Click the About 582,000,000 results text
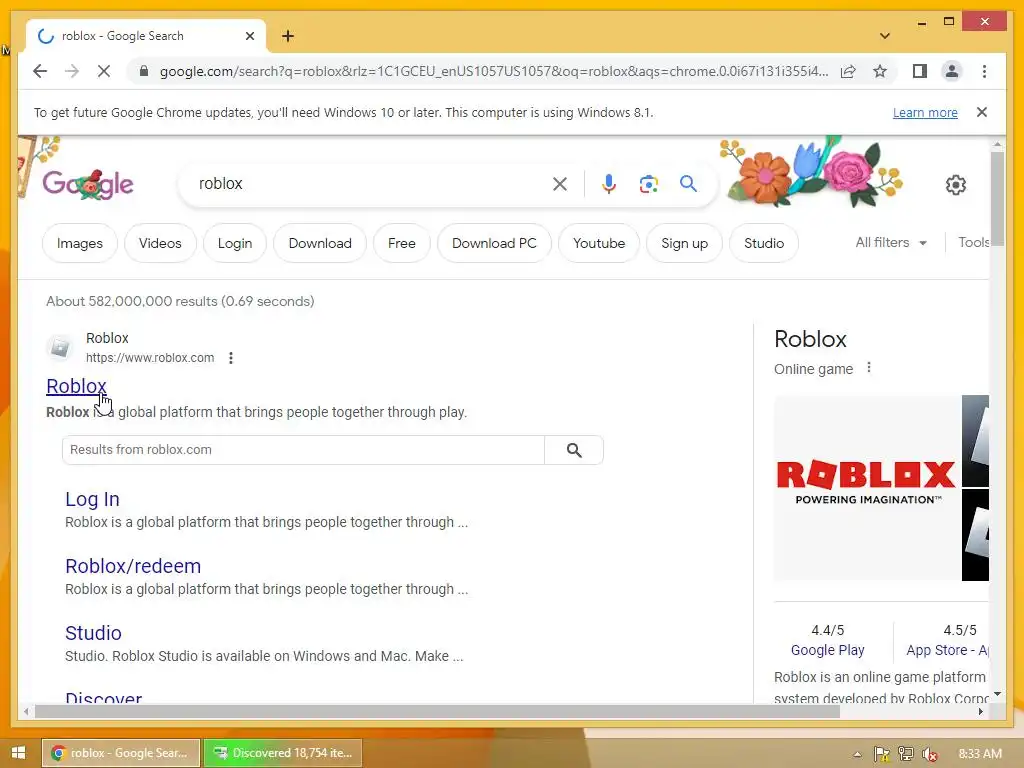 point(180,301)
